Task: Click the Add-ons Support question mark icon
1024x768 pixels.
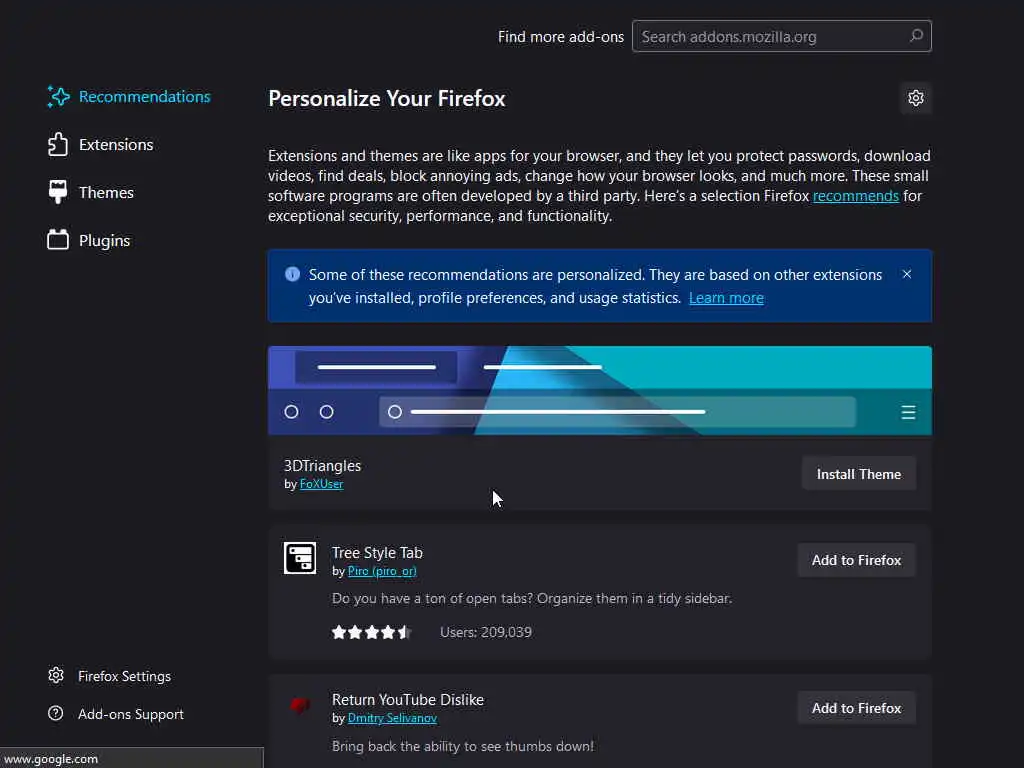Action: (x=56, y=713)
